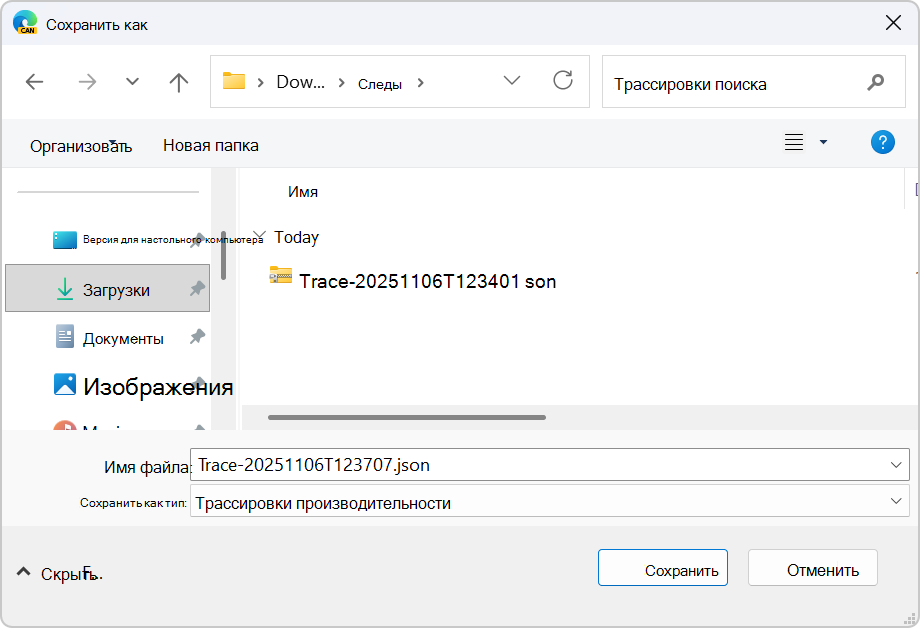Image resolution: width=920 pixels, height=628 pixels.
Task: Open Сохранить как тип combo box
Action: pyautogui.click(x=550, y=501)
